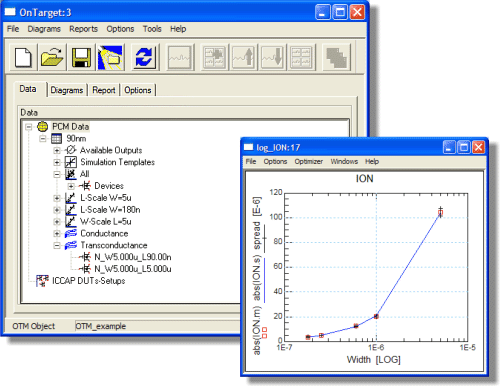Expand the Available Outputs node

[x=57, y=150]
